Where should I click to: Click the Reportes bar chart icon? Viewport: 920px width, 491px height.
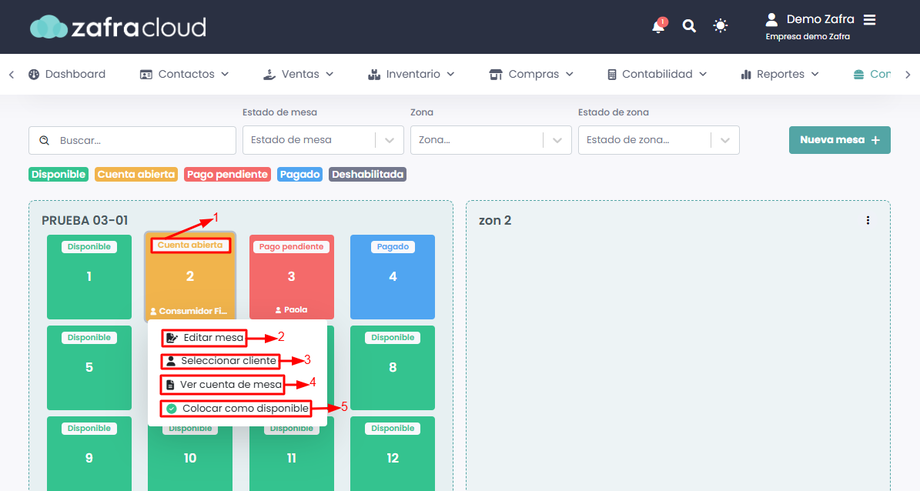click(746, 75)
